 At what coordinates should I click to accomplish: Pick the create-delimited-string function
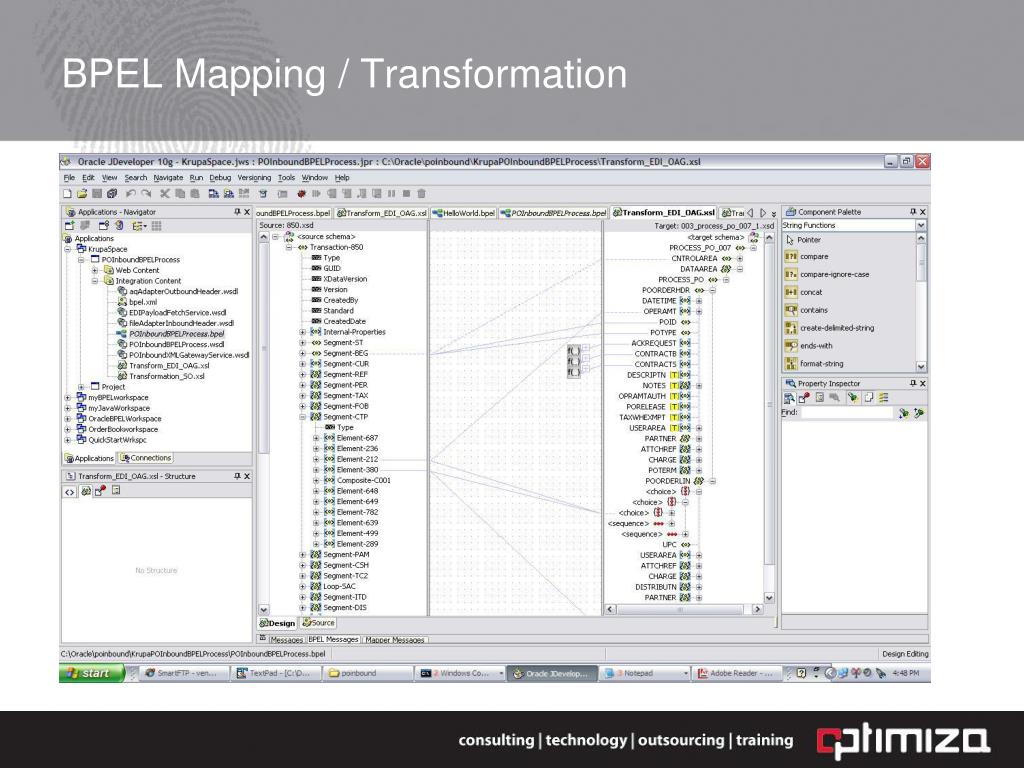pyautogui.click(x=829, y=328)
